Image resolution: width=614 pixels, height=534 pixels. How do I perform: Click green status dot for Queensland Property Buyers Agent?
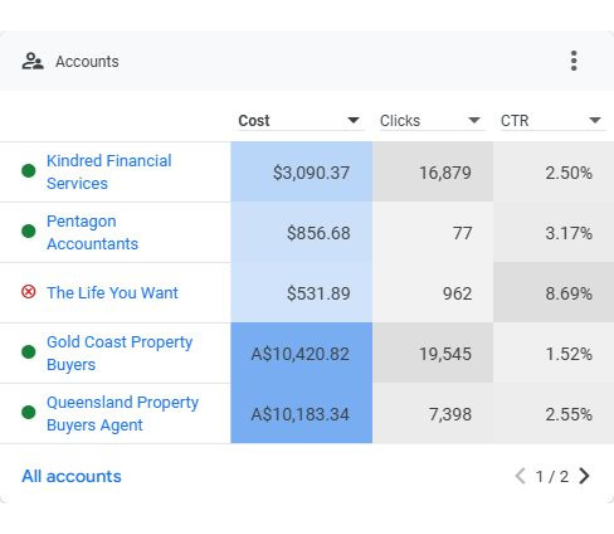28,413
